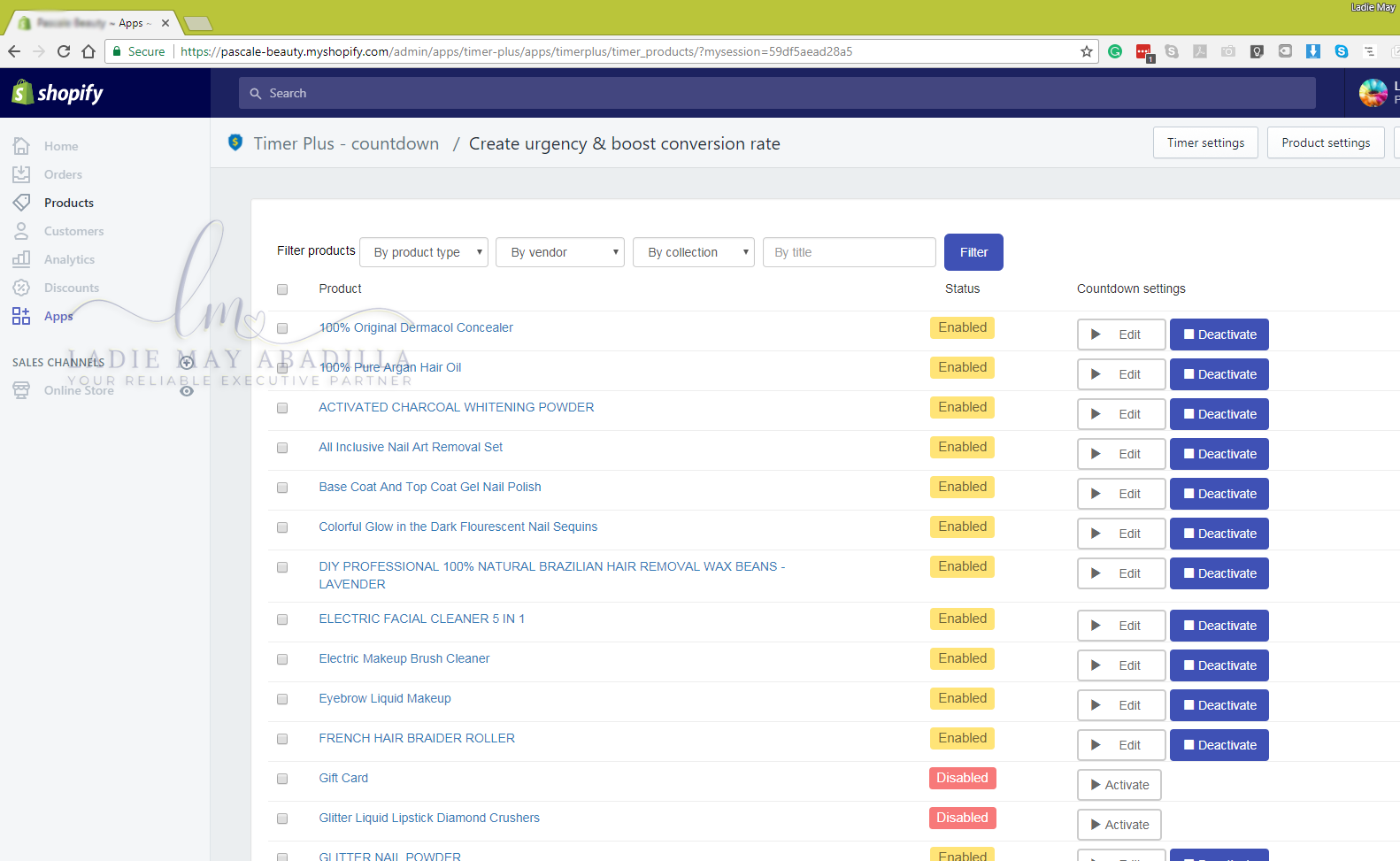Viewport: 1400px width, 861px height.
Task: Click the blue Filter button
Action: [973, 252]
